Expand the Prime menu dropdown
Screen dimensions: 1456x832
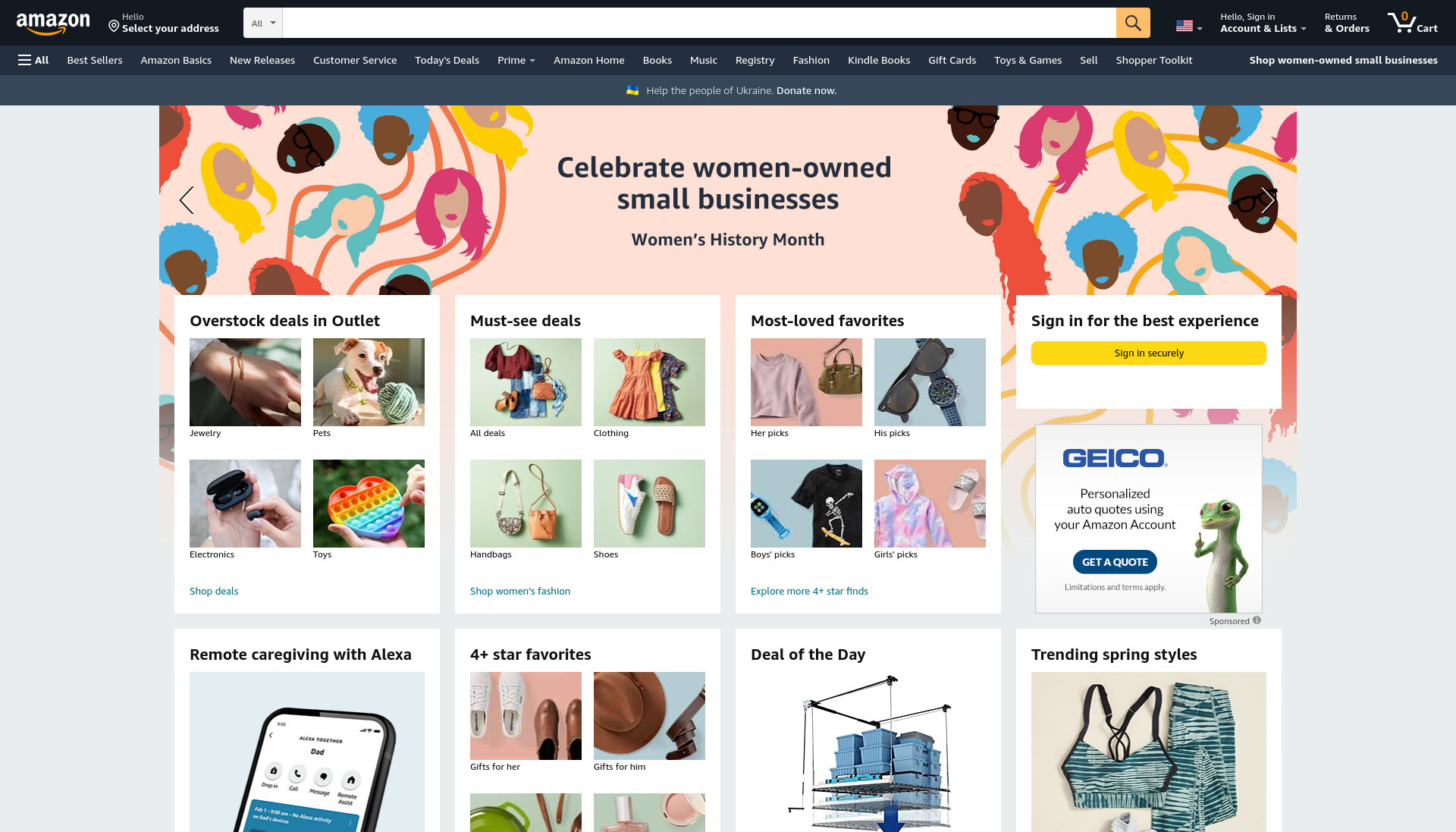[x=516, y=60]
